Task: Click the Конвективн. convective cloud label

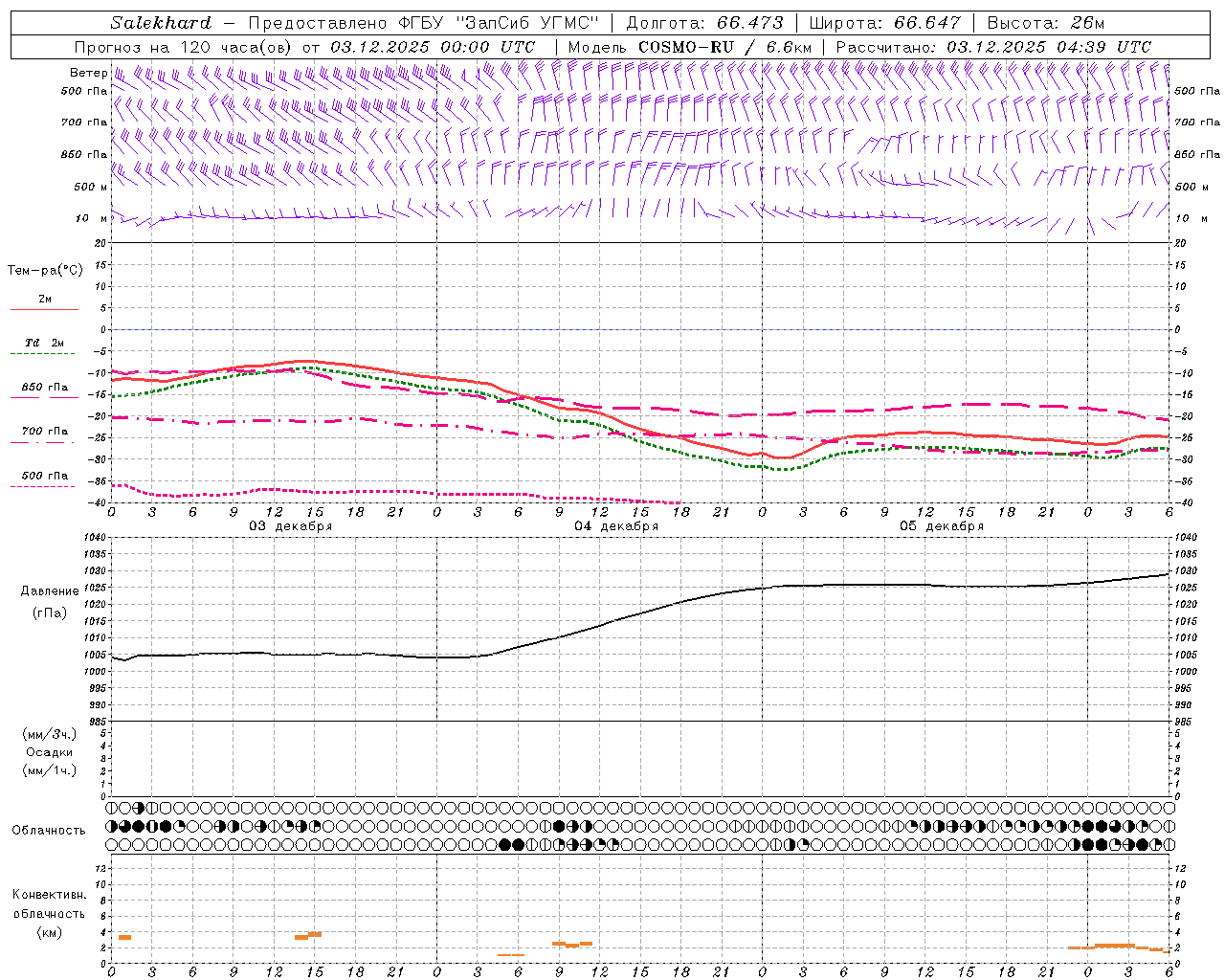Action: (49, 895)
